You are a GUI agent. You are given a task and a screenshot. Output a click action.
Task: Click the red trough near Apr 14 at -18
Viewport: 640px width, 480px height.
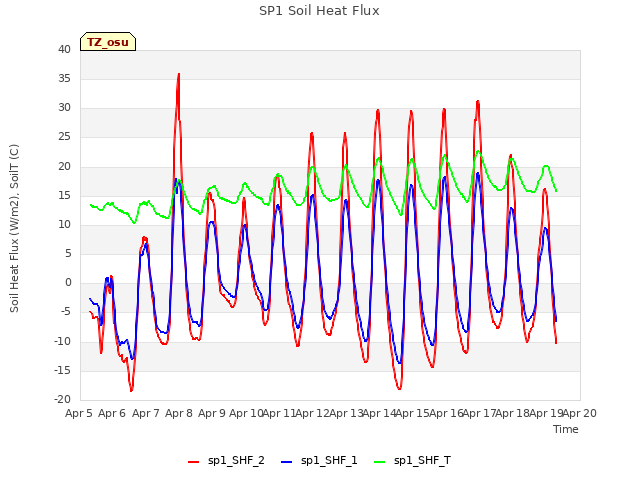(x=399, y=389)
